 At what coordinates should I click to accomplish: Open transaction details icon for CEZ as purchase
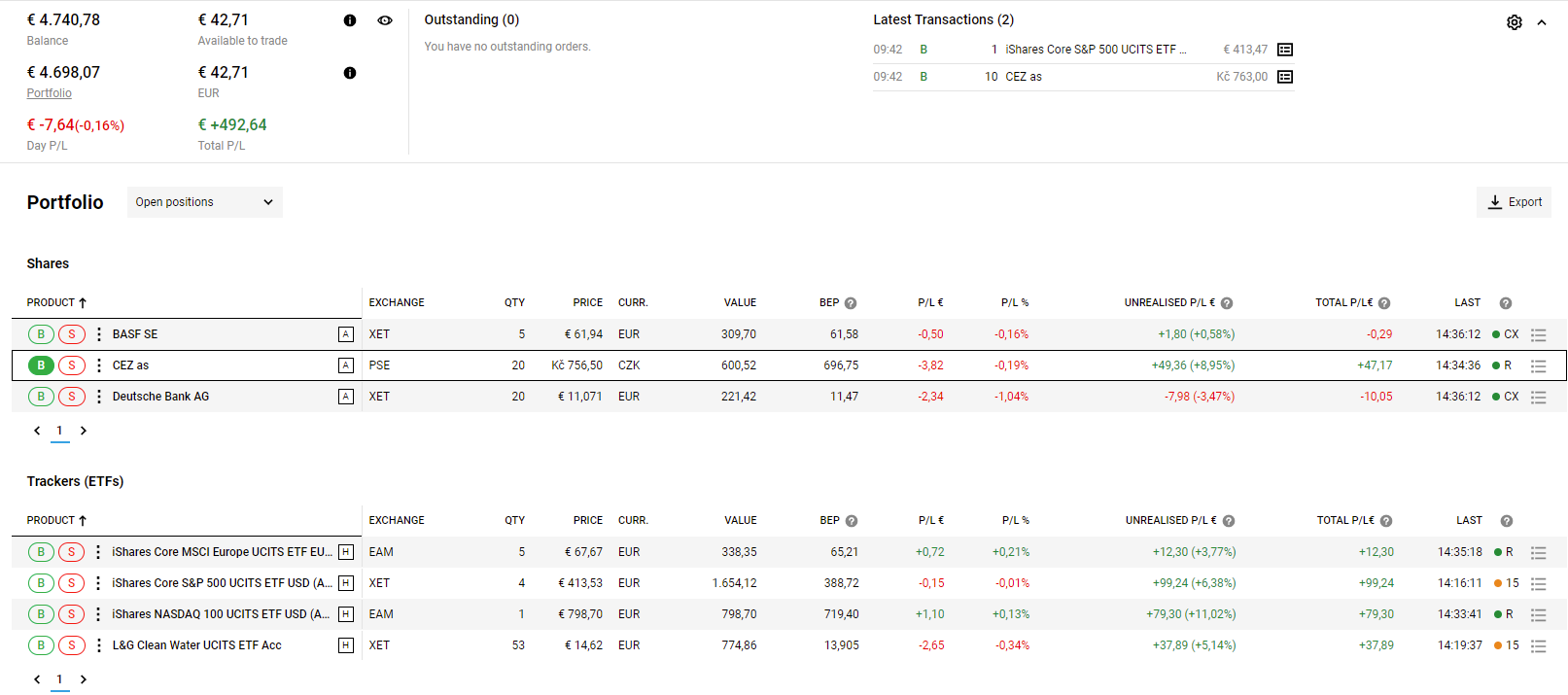click(x=1284, y=77)
